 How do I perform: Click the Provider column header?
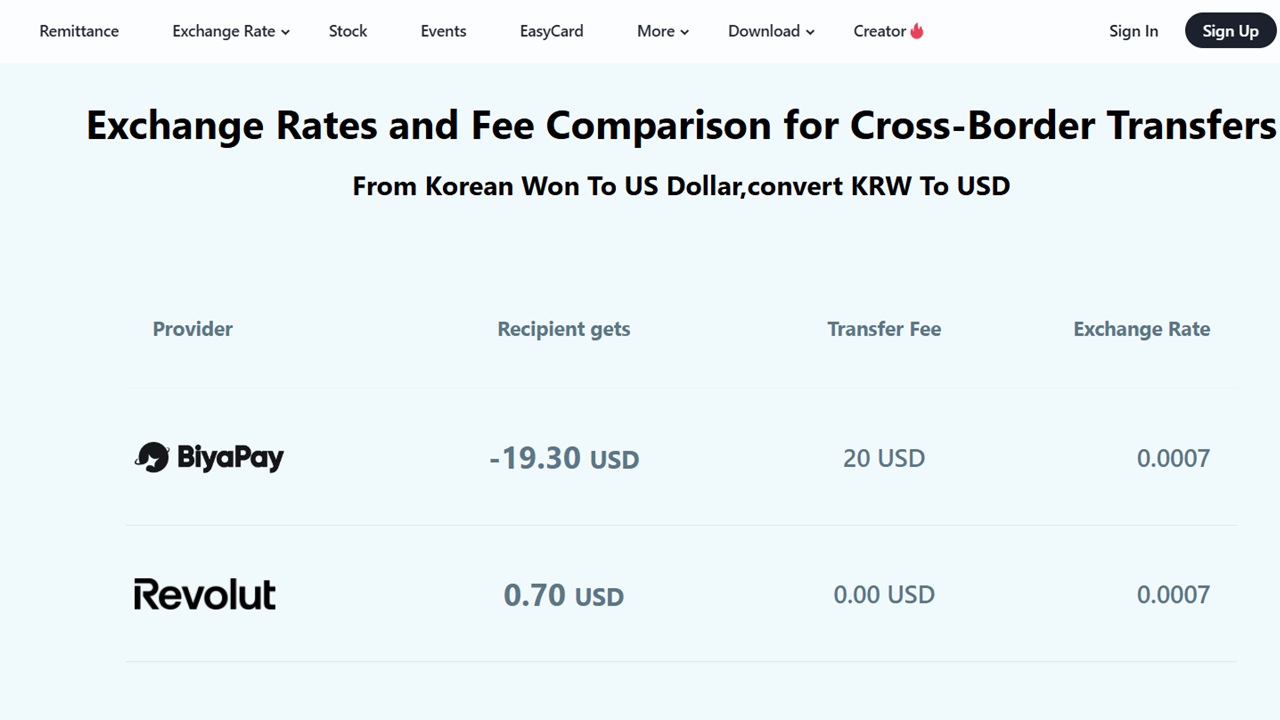[x=192, y=328]
